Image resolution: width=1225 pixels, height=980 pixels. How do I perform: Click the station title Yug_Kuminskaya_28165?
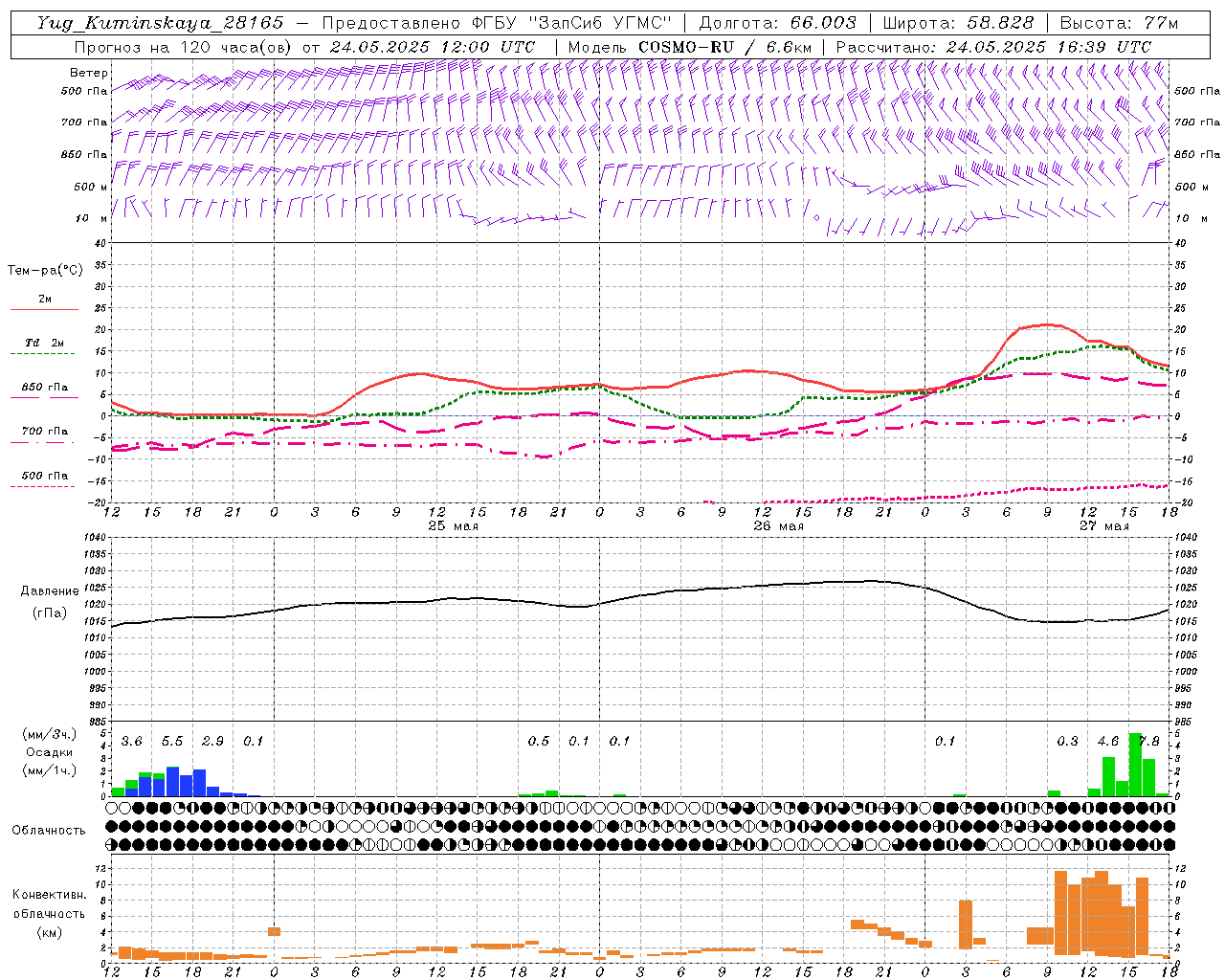[161, 23]
